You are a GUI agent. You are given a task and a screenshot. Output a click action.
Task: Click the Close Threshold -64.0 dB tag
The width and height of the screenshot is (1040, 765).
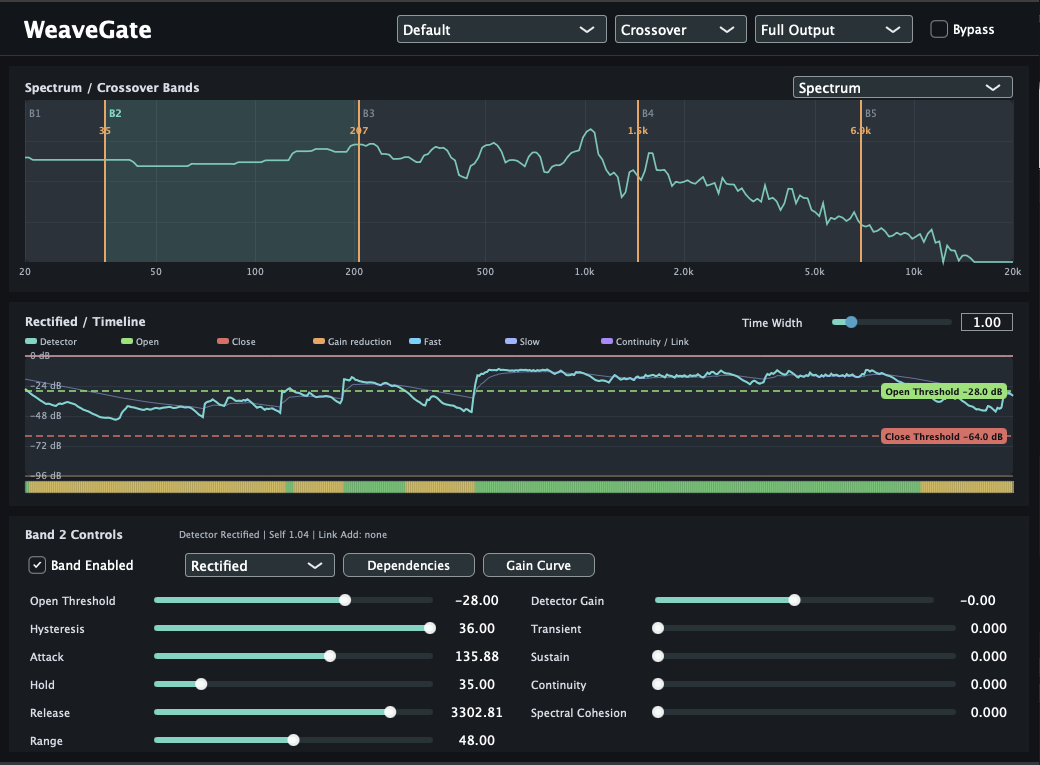[x=943, y=437]
